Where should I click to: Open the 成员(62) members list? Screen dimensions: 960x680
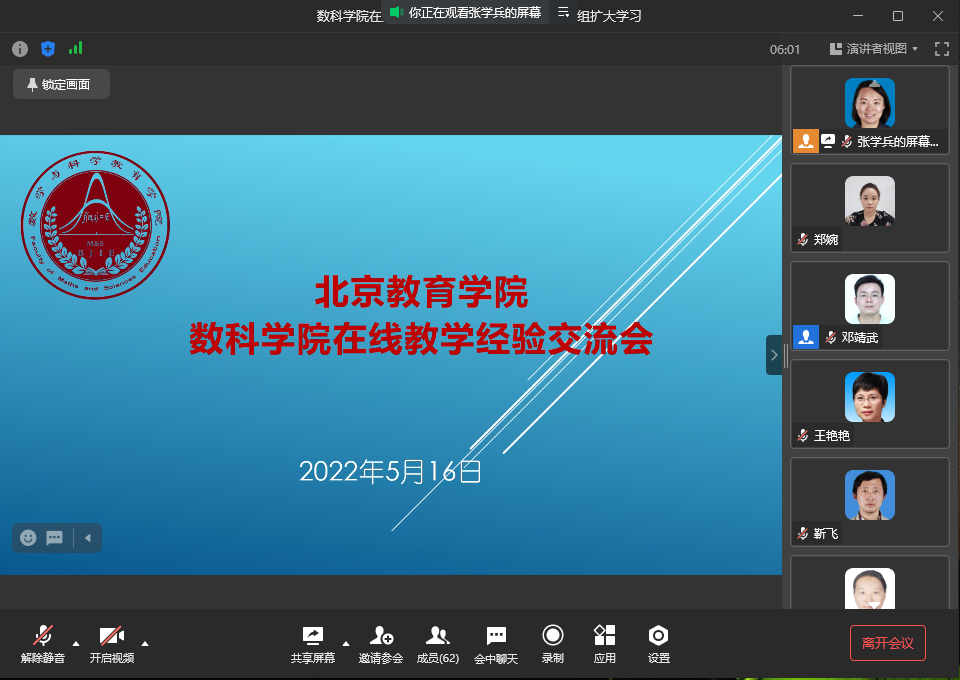(x=438, y=645)
